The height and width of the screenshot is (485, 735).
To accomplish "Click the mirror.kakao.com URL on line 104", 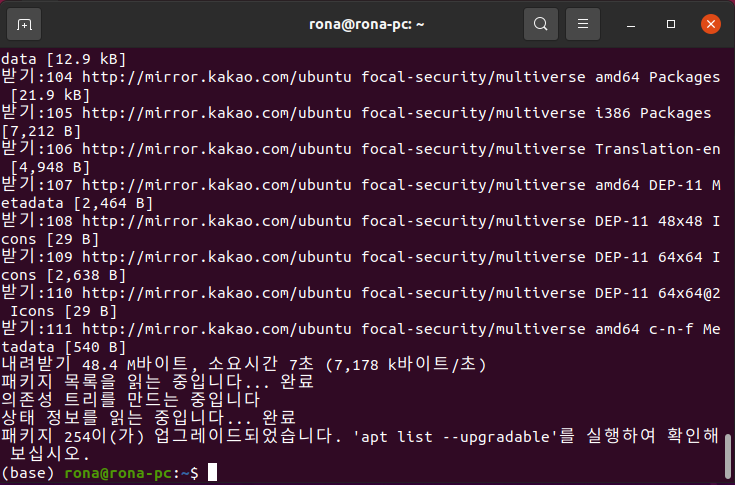I will pyautogui.click(x=217, y=77).
